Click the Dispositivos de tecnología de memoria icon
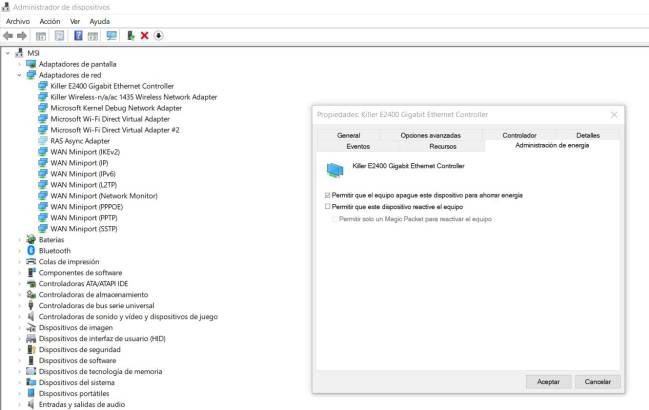This screenshot has height=410, width=649. coord(31,371)
